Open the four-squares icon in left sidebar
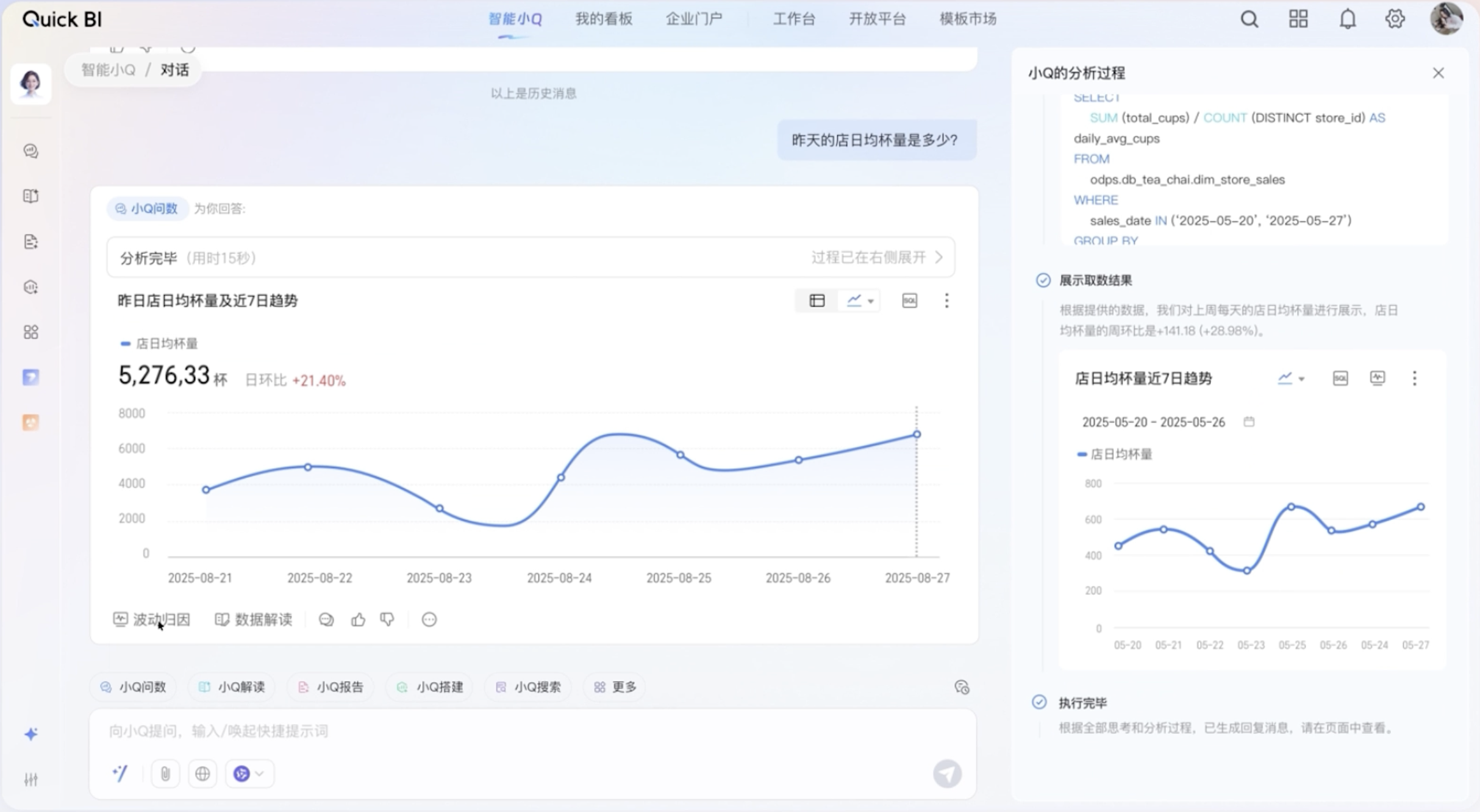 pos(31,332)
